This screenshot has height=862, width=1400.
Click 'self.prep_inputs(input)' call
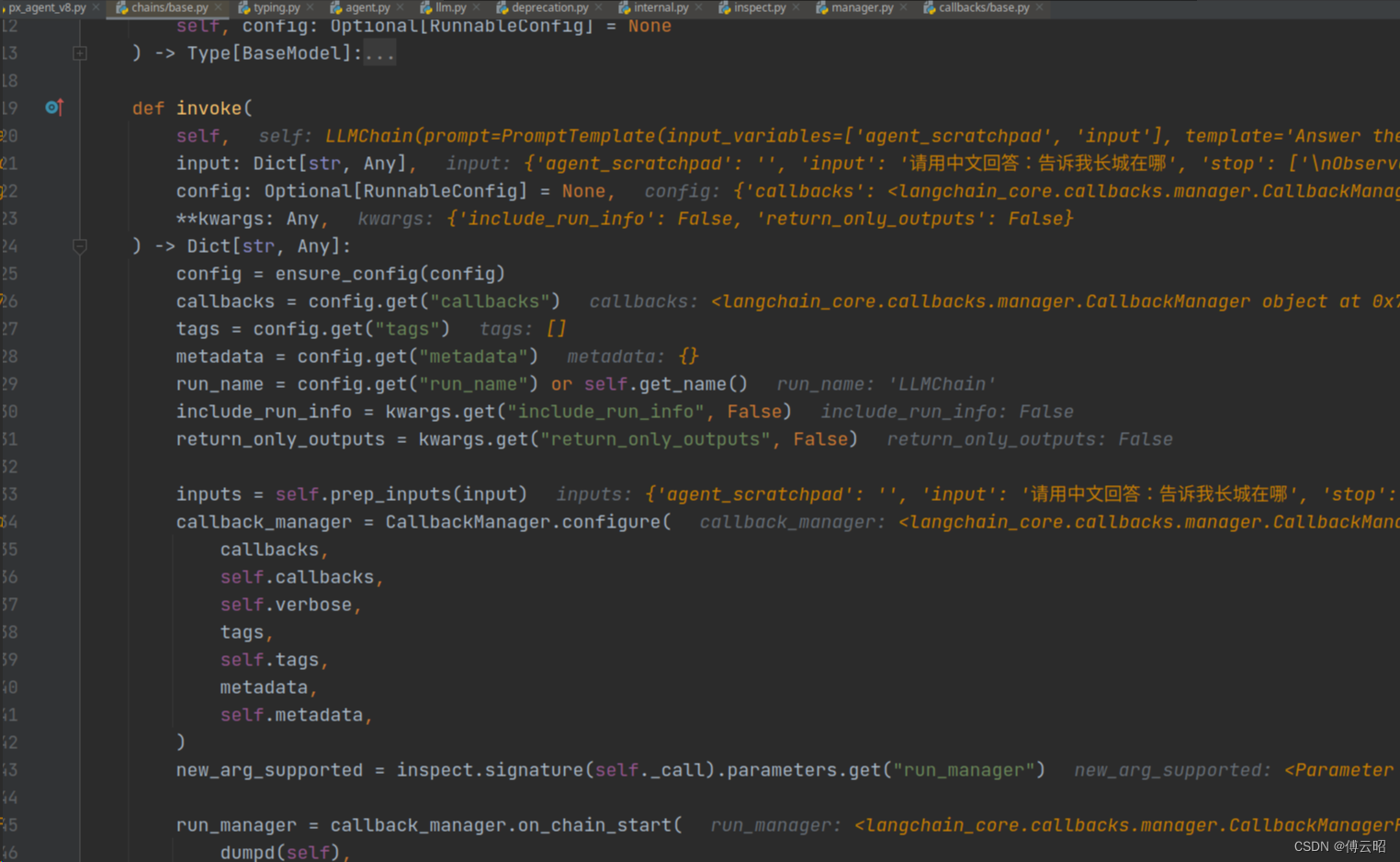tap(401, 494)
